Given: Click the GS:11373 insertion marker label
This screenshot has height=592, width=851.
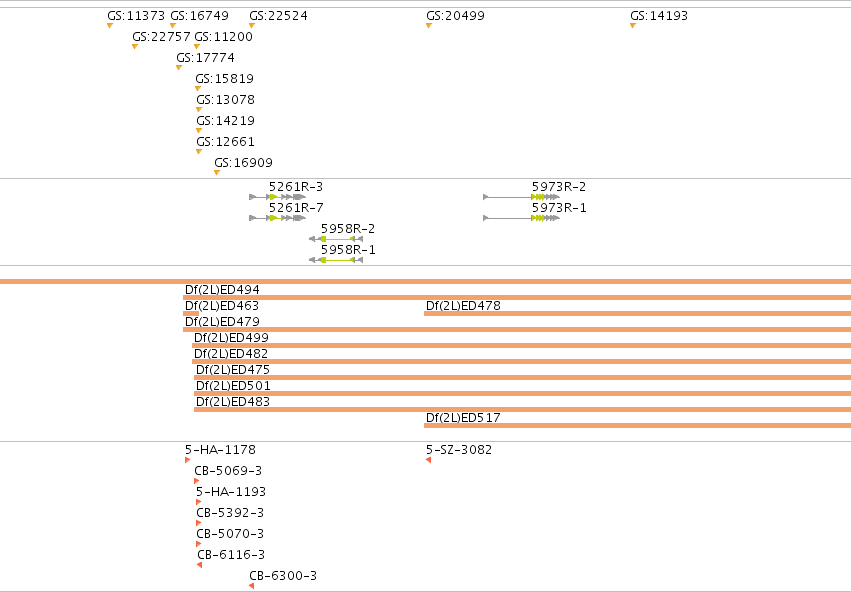Looking at the screenshot, I should (x=136, y=16).
